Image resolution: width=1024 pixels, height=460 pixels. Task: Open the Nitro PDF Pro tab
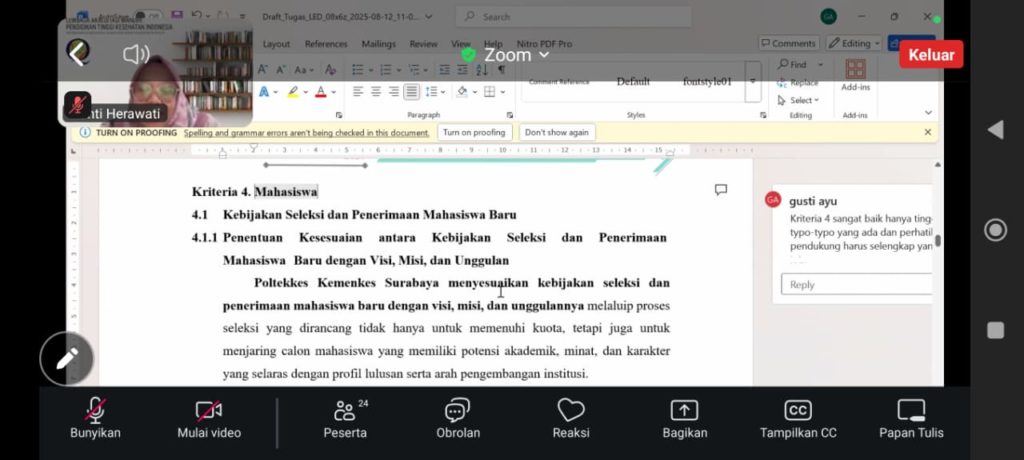tap(544, 44)
